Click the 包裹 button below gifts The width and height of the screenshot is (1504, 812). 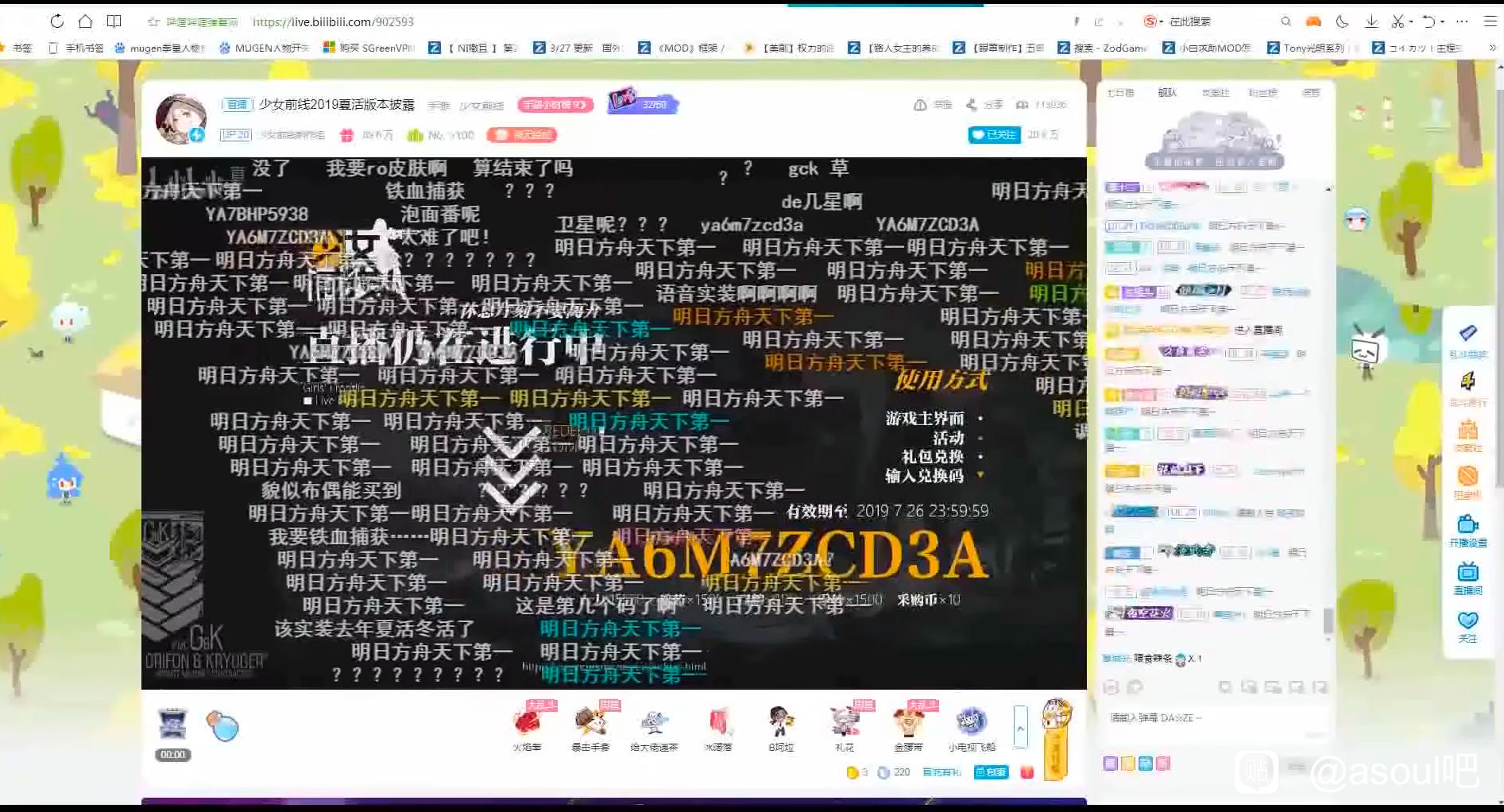(991, 772)
